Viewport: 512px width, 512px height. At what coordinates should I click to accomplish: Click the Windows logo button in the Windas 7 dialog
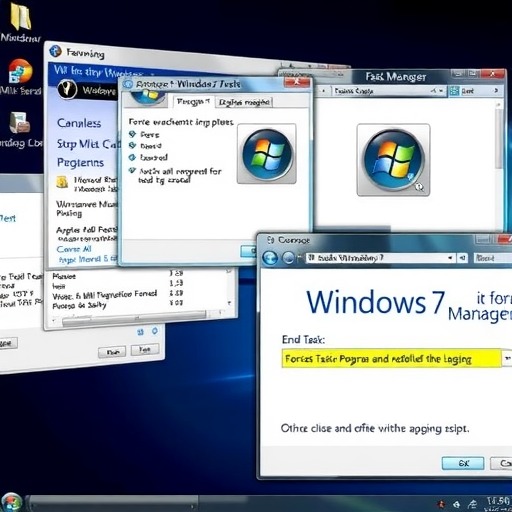tap(267, 154)
